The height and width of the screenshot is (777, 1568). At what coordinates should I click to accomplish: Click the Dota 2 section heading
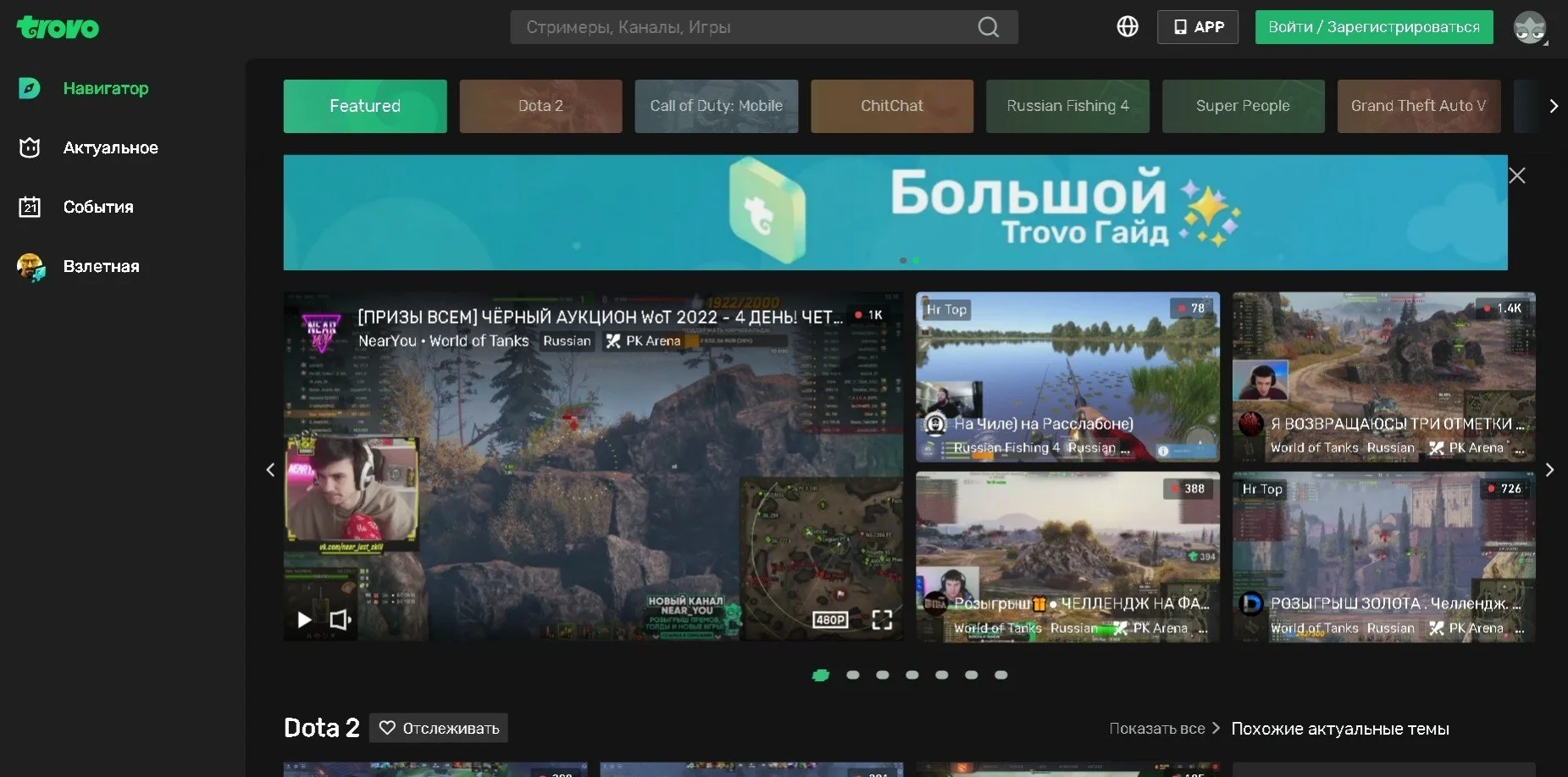[x=322, y=728]
